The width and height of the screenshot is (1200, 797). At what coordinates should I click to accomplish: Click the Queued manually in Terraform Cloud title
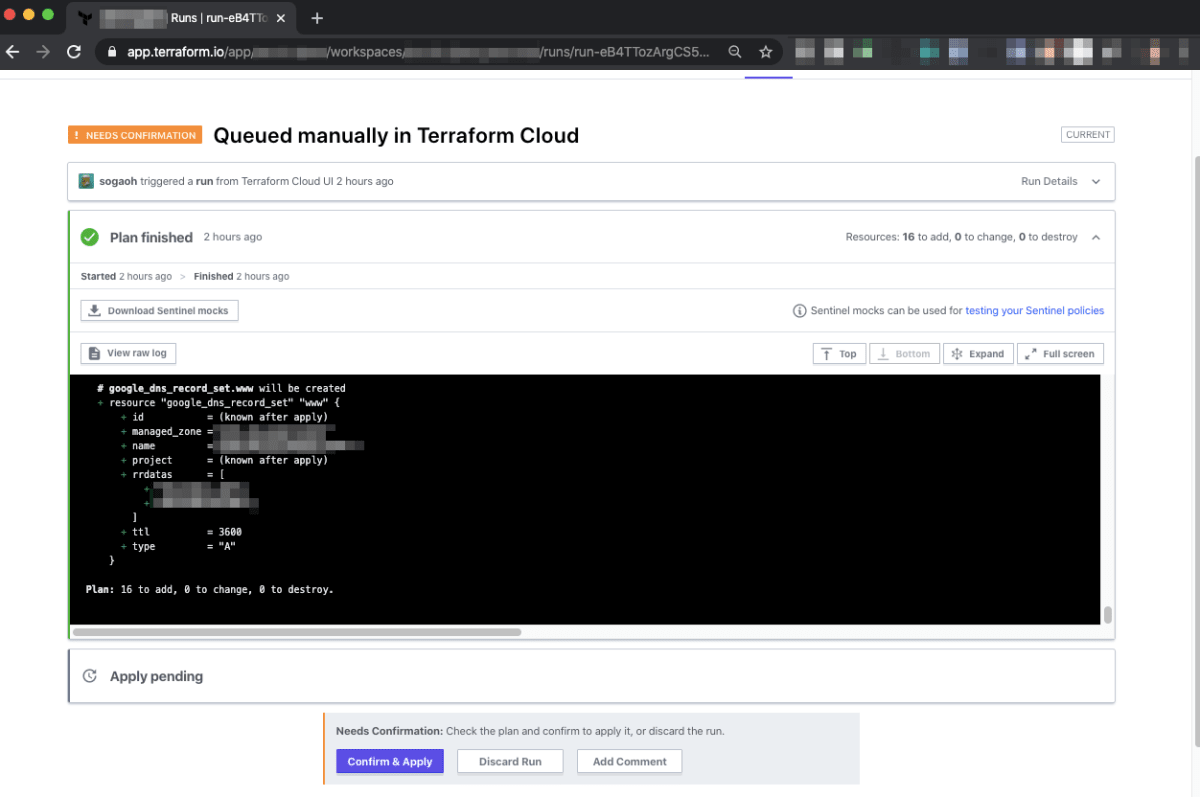[x=396, y=135]
